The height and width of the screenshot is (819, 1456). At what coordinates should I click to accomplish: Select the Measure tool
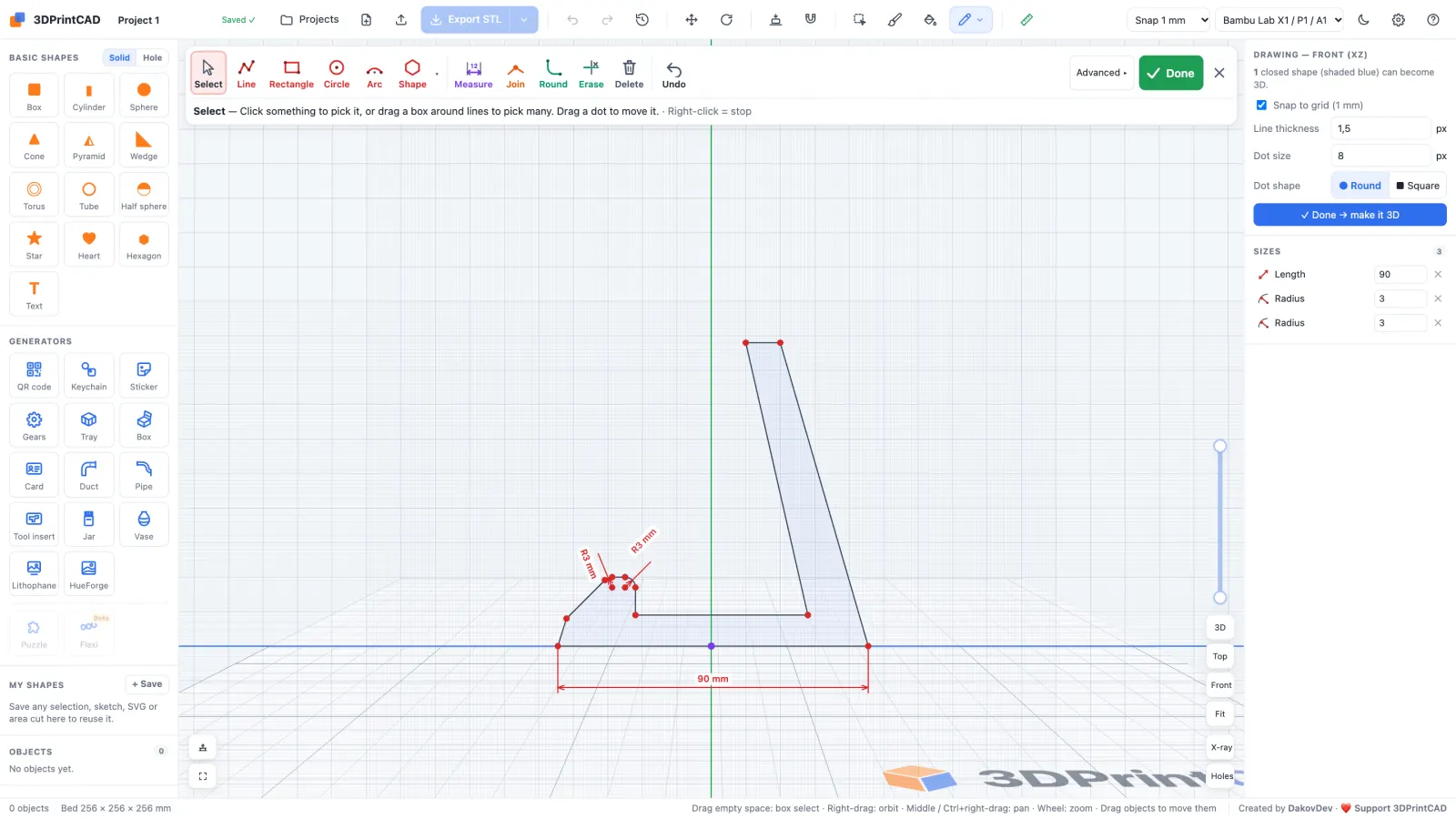(x=473, y=74)
